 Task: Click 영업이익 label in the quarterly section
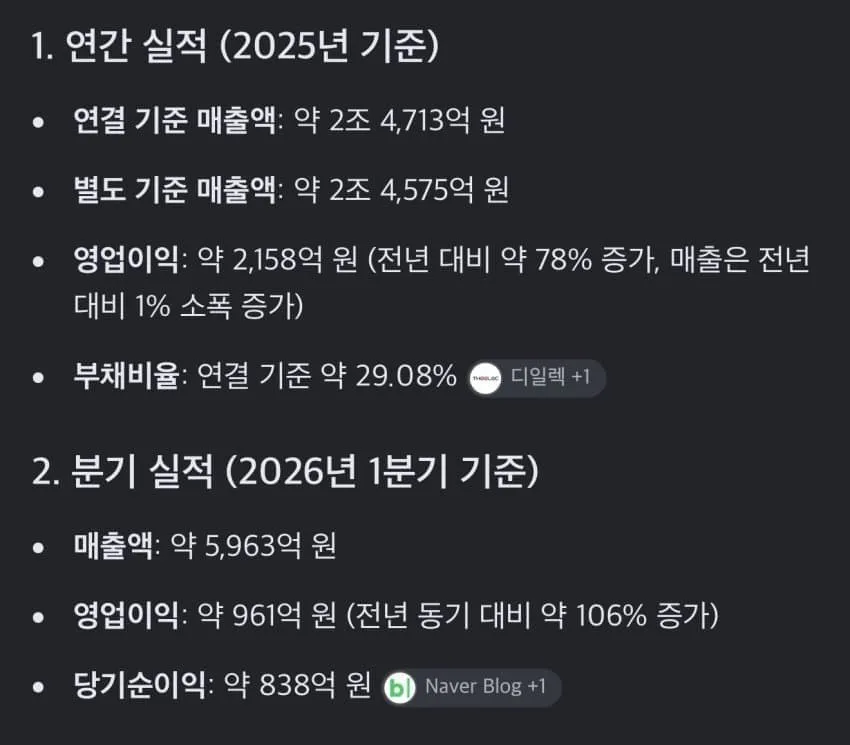126,615
